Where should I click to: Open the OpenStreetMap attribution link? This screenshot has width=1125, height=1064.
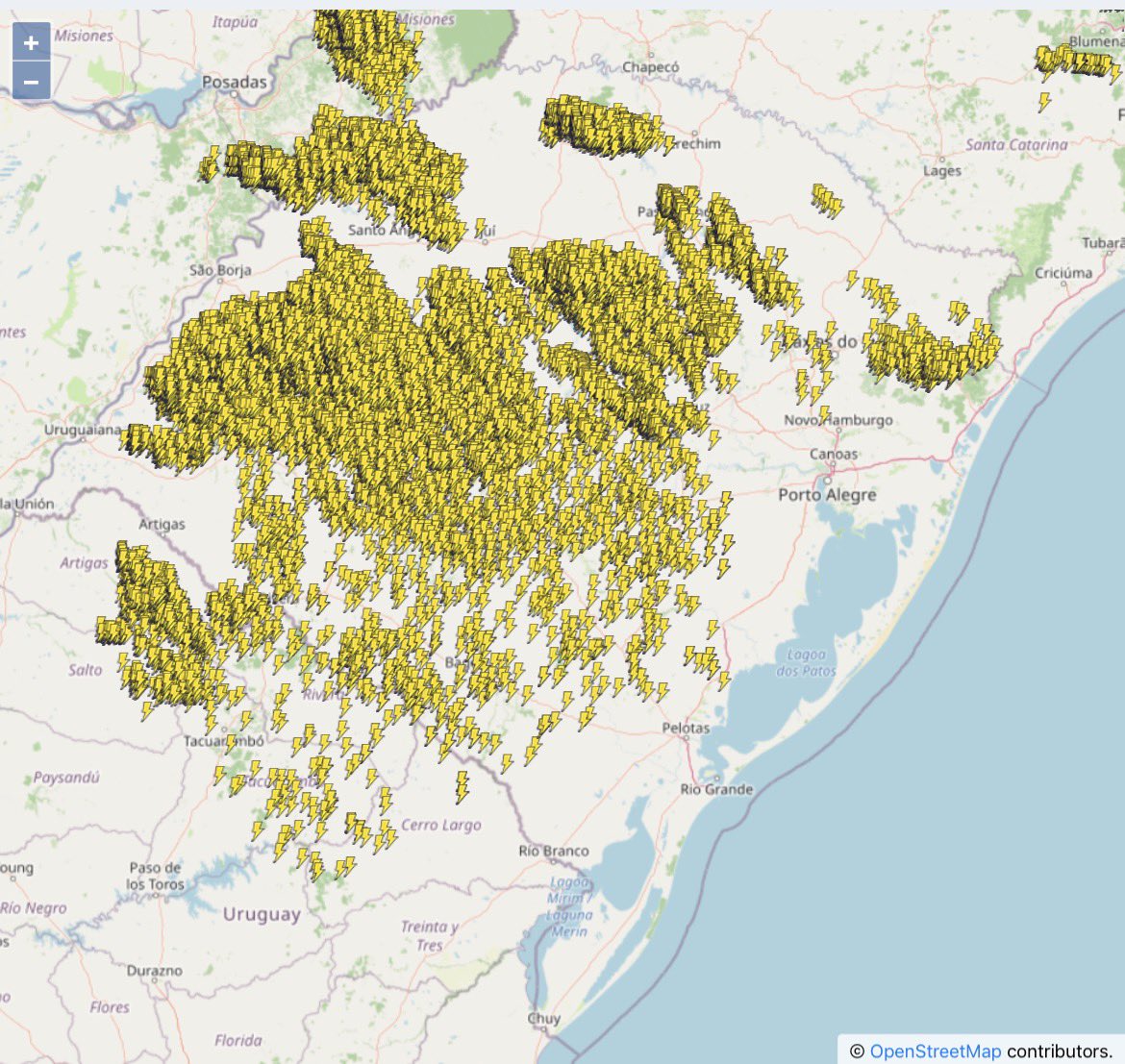coord(935,1052)
